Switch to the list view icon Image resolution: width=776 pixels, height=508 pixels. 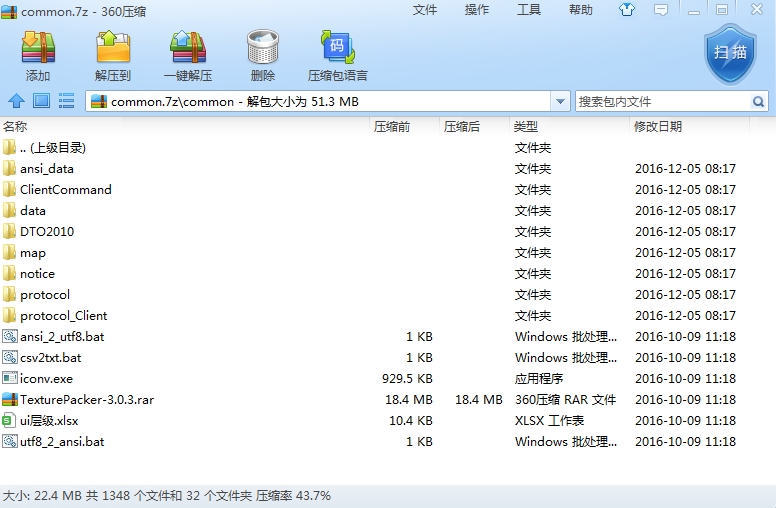[x=67, y=101]
